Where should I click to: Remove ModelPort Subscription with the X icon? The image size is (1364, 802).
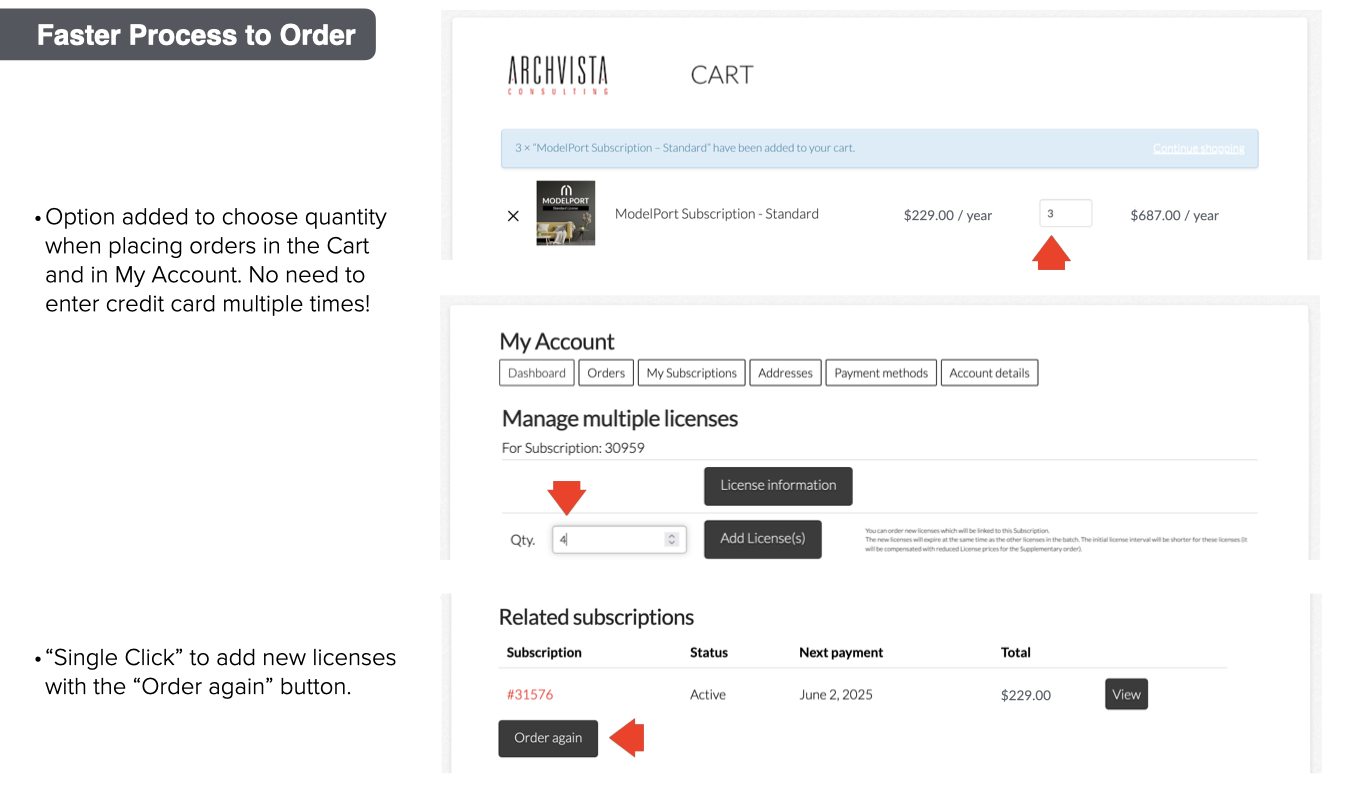pos(513,215)
